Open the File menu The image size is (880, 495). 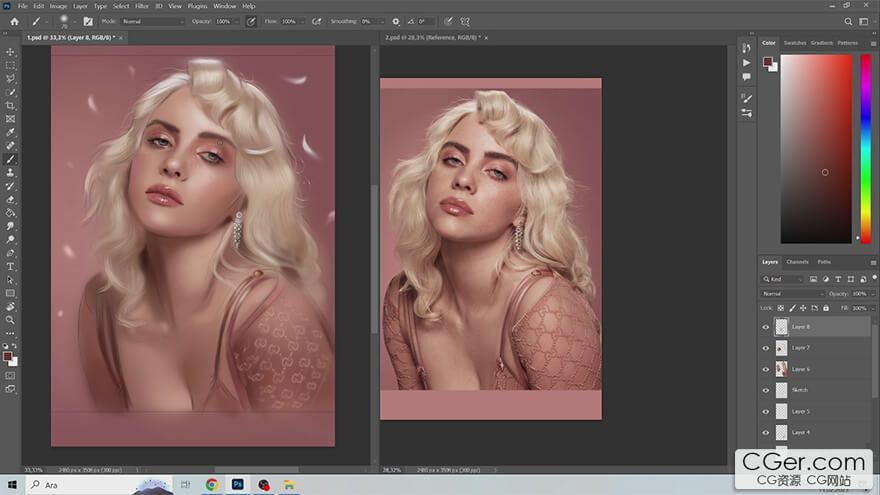point(22,6)
